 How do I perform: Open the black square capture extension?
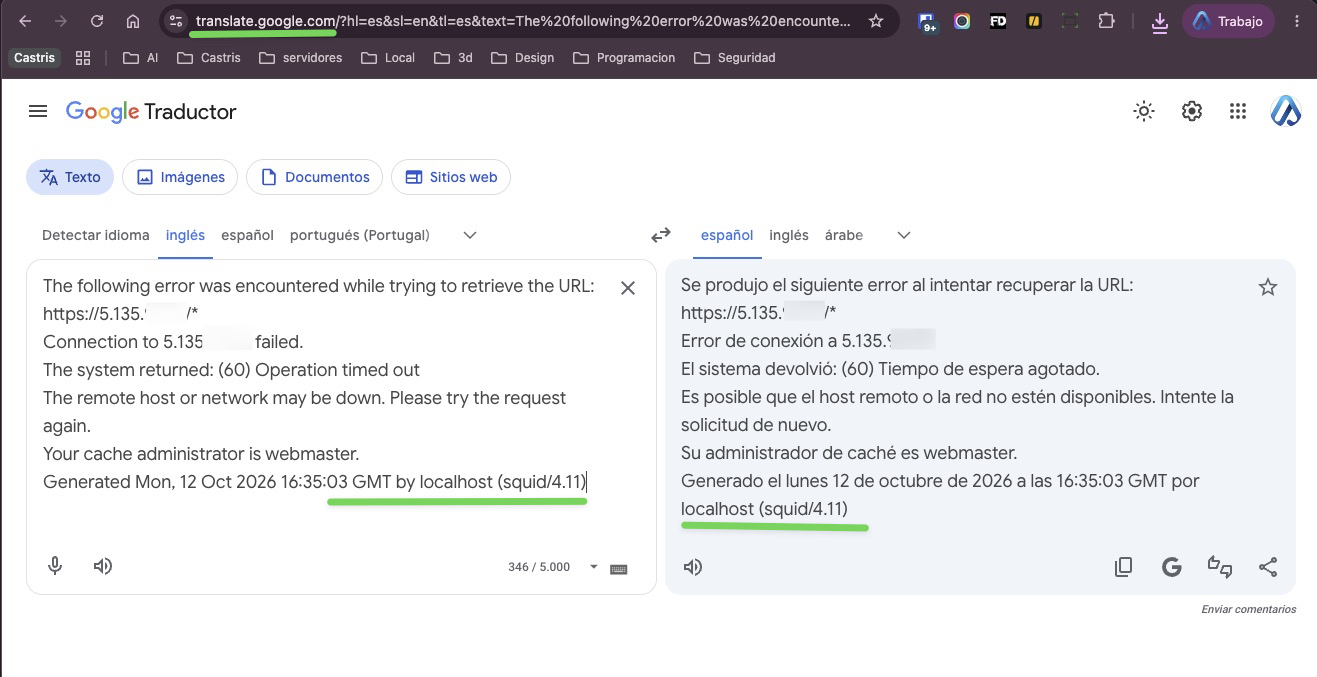click(x=1070, y=21)
